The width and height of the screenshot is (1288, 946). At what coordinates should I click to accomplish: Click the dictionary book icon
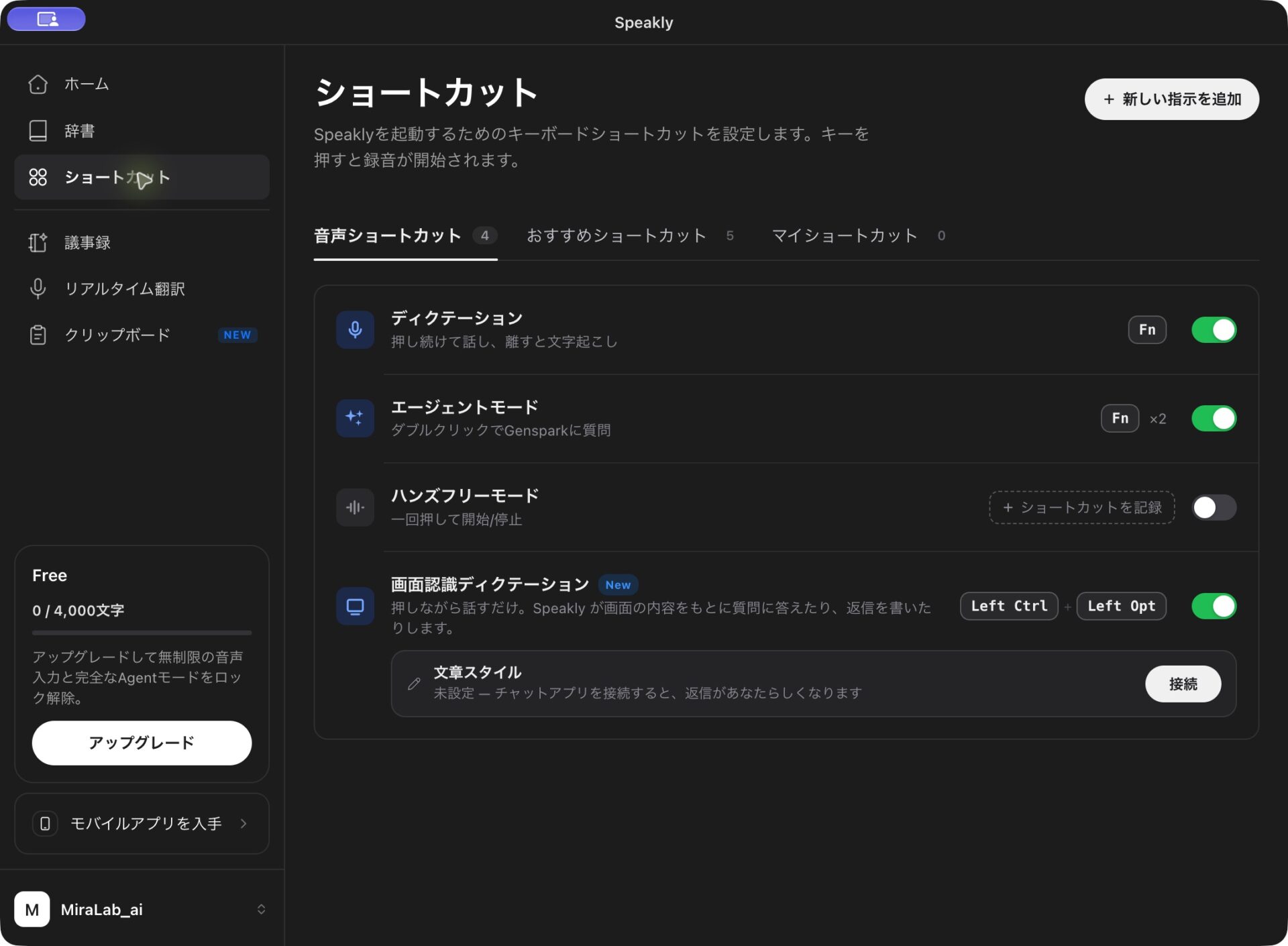[x=38, y=130]
